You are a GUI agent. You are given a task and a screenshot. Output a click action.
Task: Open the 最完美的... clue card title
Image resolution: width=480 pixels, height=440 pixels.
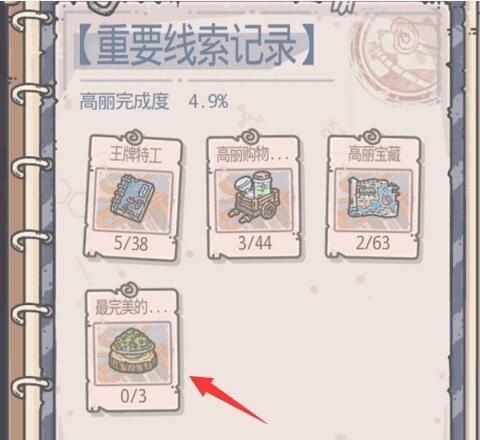point(129,307)
